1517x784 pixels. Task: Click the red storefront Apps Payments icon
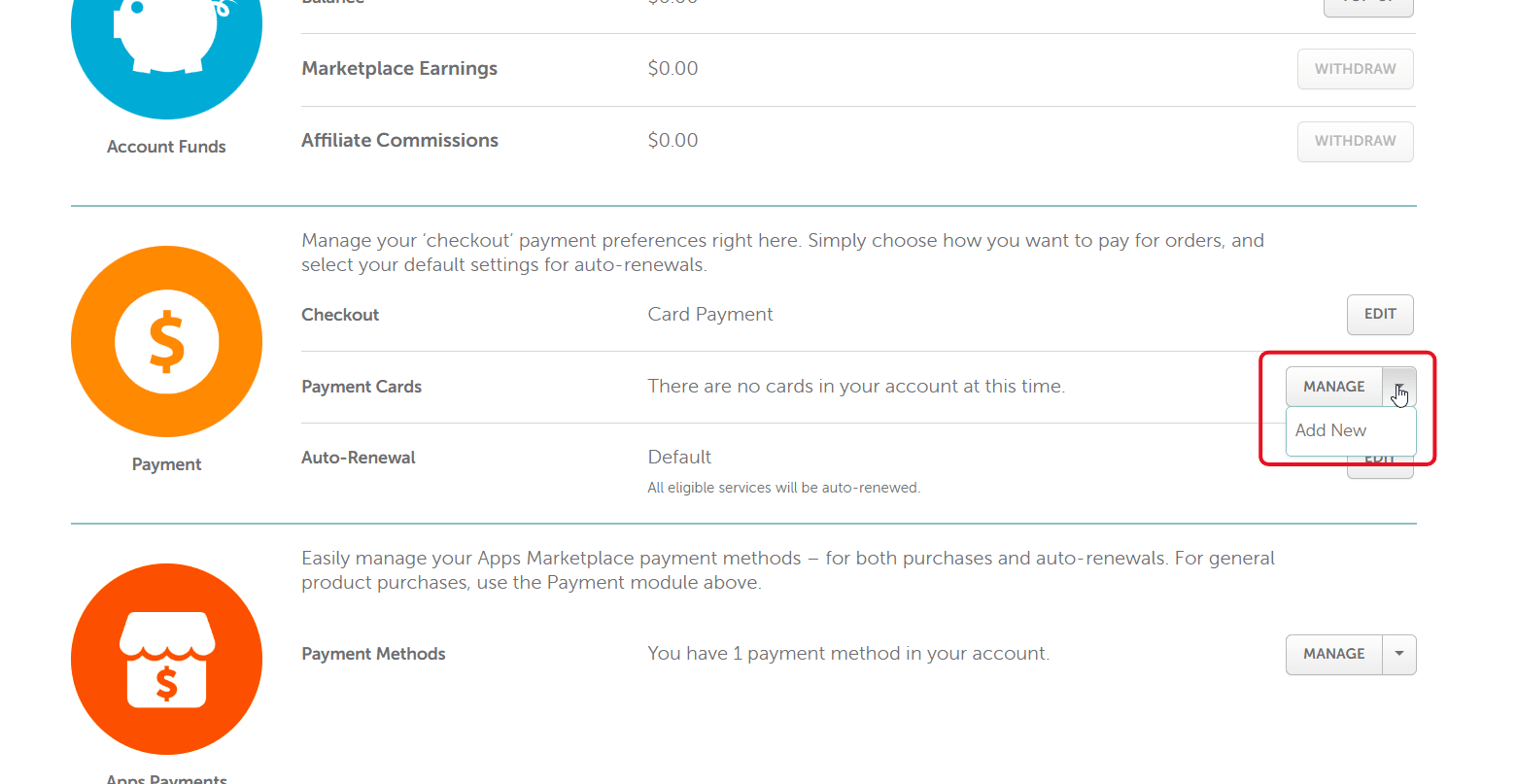[166, 659]
